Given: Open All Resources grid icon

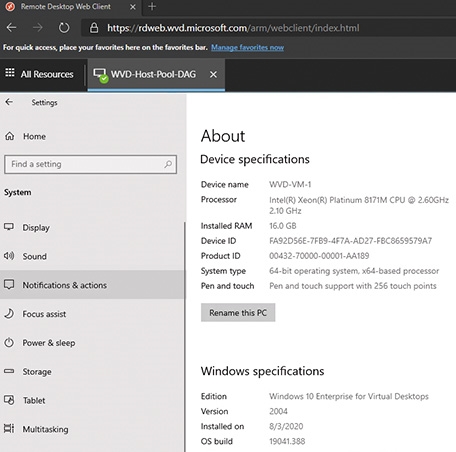Looking at the screenshot, I should [x=10, y=72].
